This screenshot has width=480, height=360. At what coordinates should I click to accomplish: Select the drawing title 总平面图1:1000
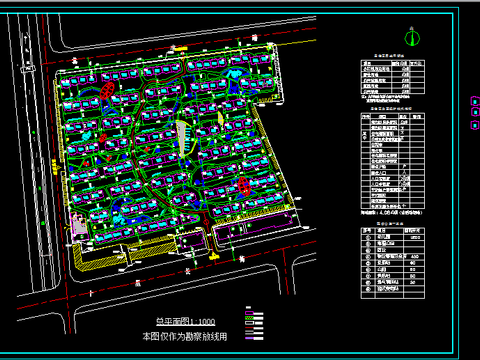pos(186,322)
